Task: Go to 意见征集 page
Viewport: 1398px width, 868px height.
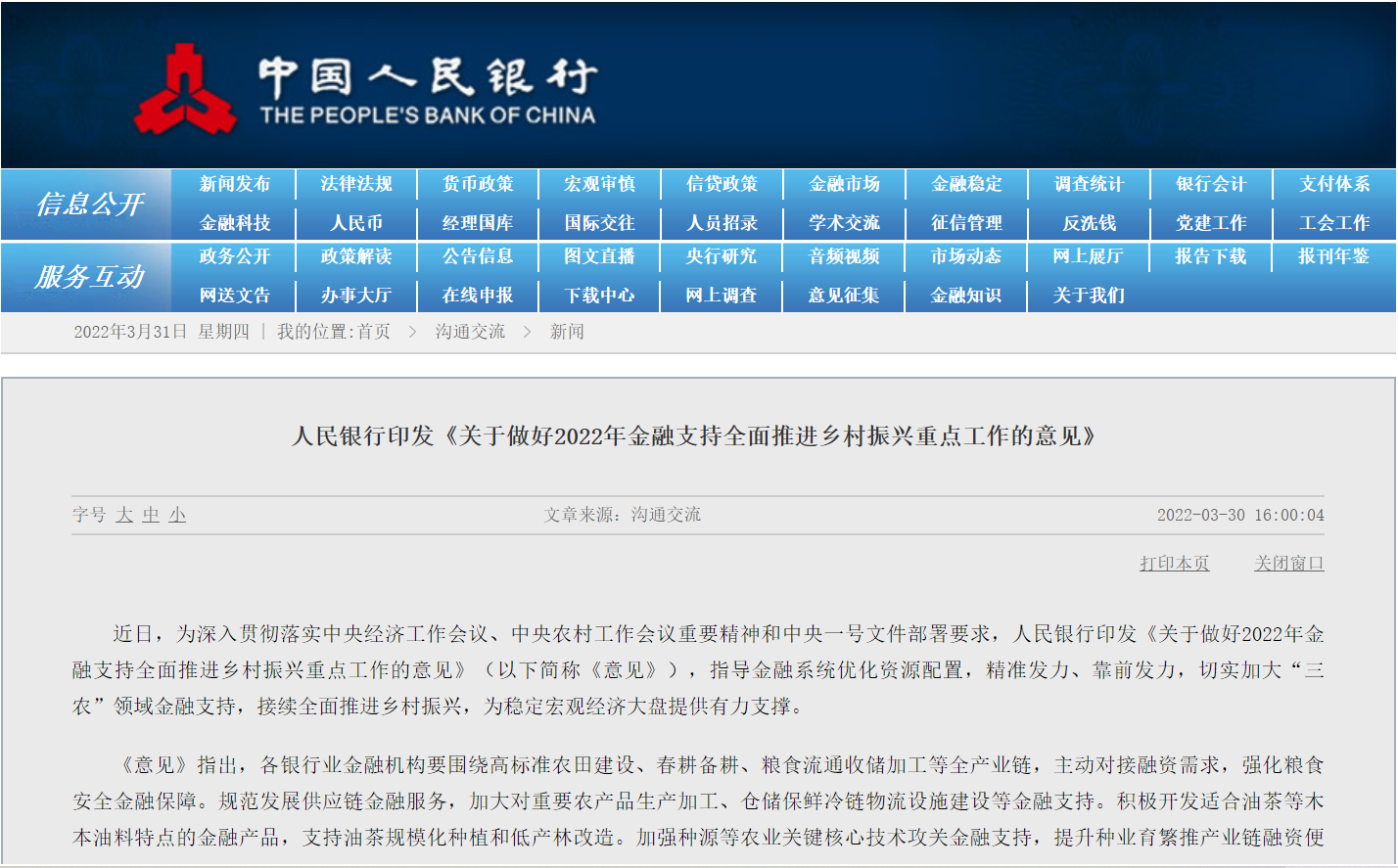Action: pos(844,296)
